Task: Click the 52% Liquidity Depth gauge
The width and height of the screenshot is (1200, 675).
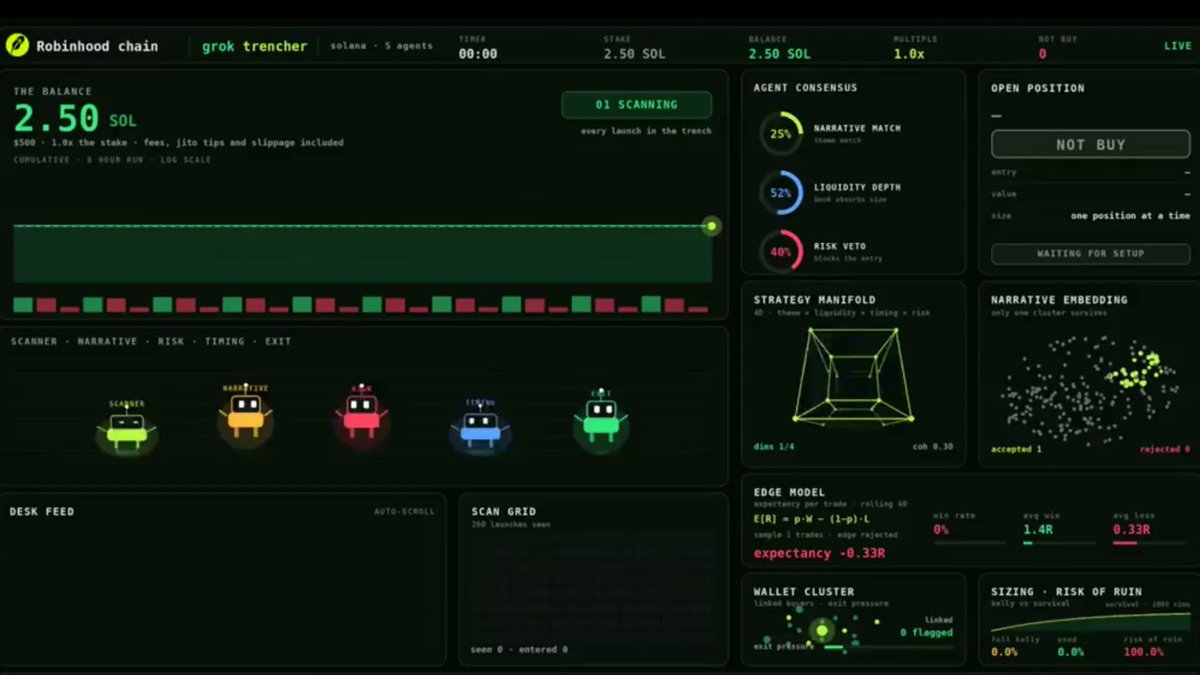Action: pyautogui.click(x=780, y=192)
